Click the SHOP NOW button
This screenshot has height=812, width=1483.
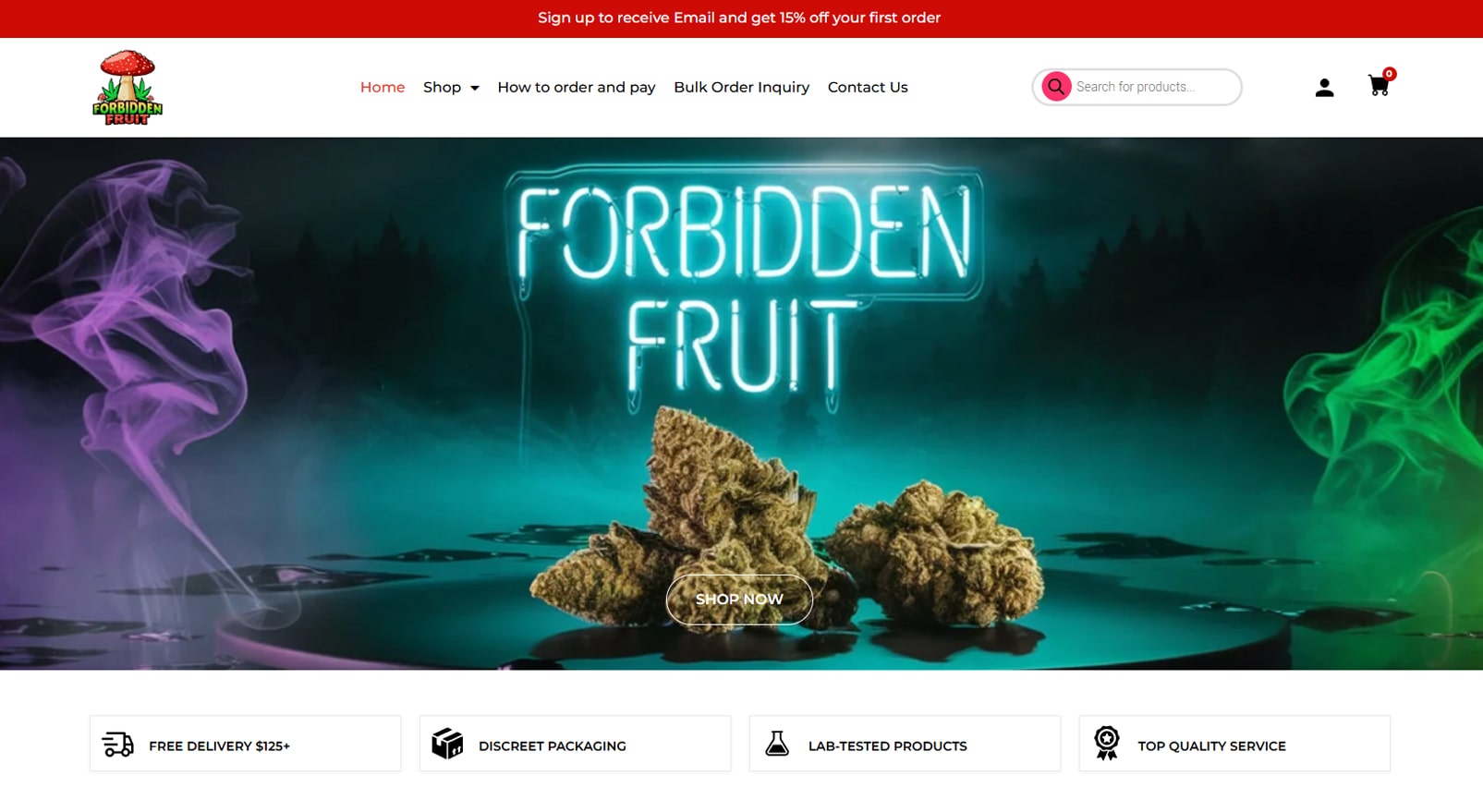[739, 600]
